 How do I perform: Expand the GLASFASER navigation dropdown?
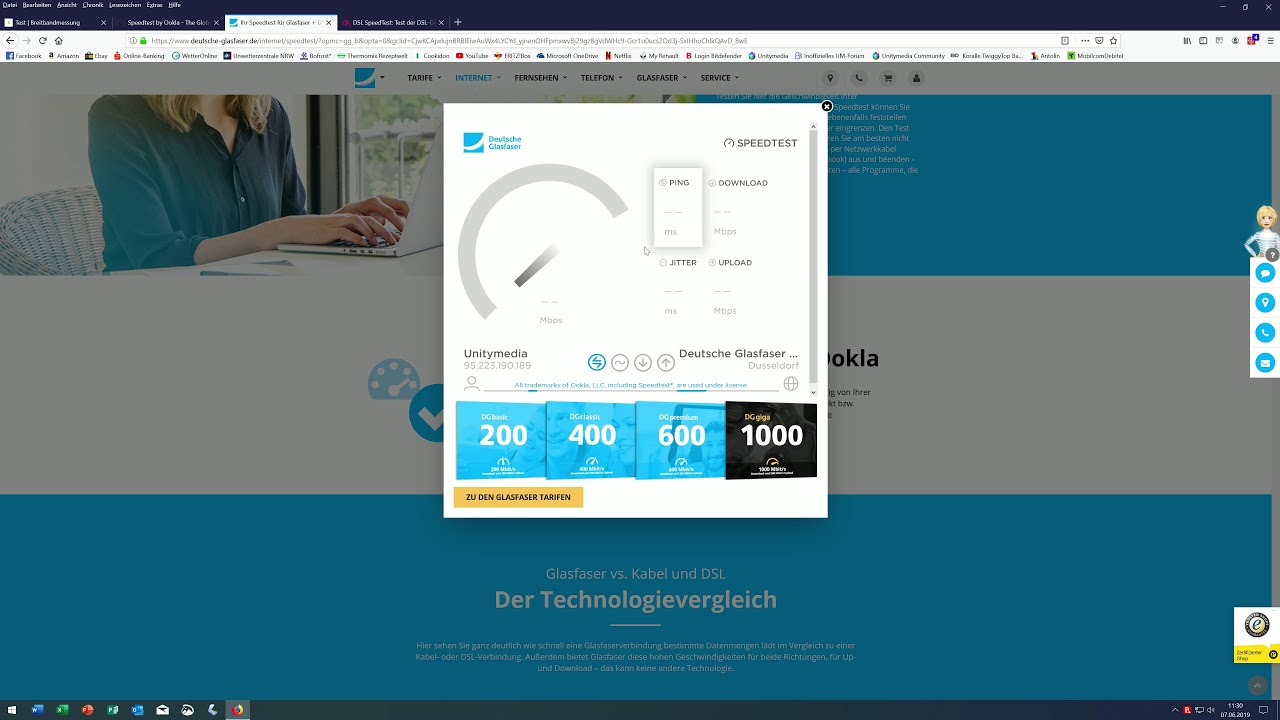pos(662,78)
